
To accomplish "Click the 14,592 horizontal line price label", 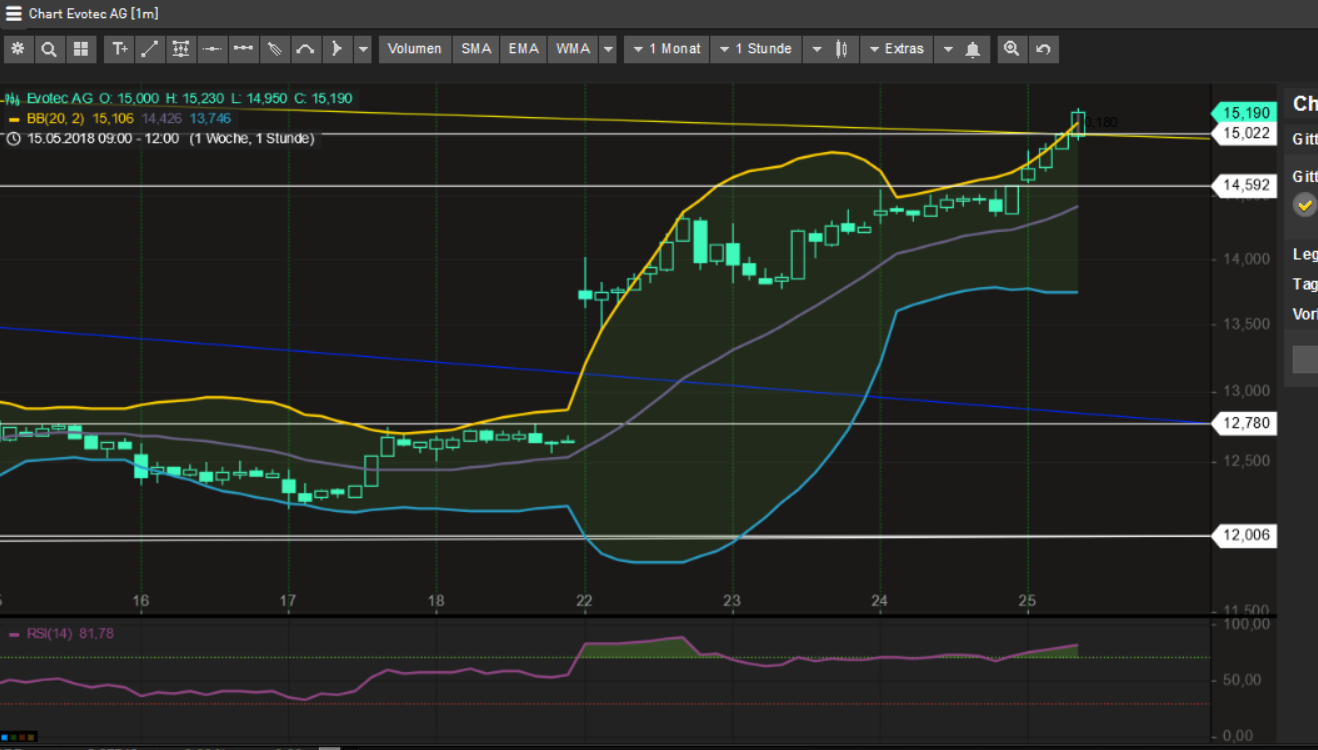I will click(1245, 185).
